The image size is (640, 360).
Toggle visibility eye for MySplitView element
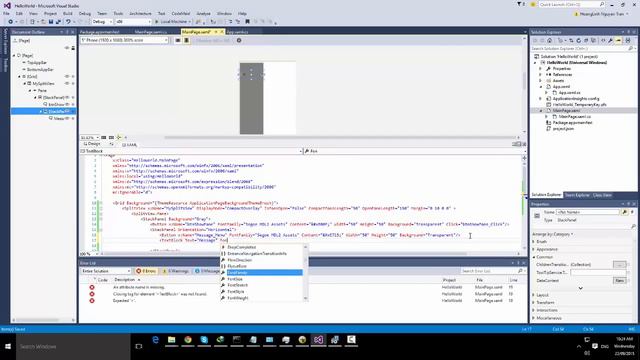point(67,83)
